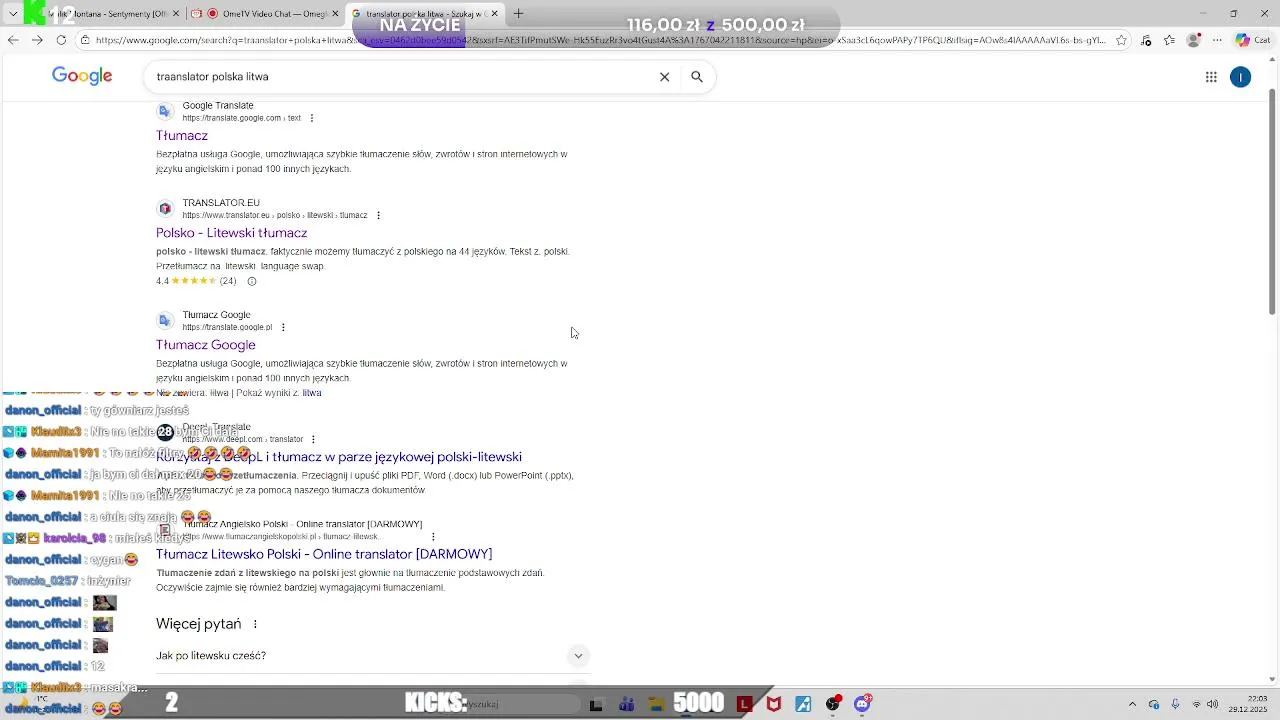
Task: Open McAfee from the taskbar
Action: (773, 704)
